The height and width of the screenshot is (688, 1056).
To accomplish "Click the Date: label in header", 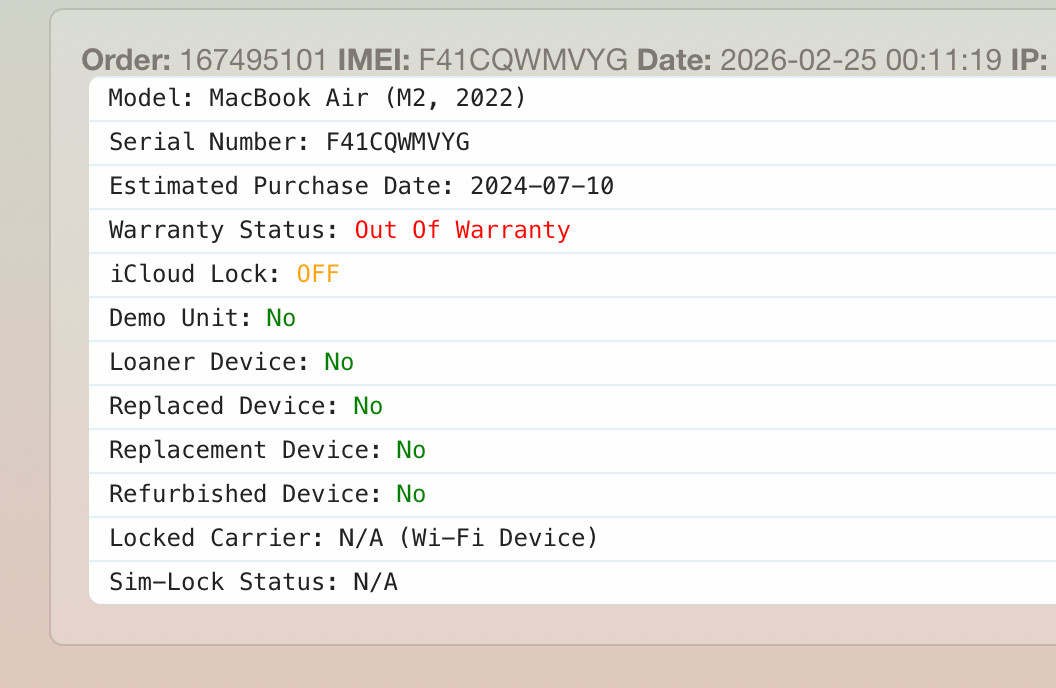I will point(674,60).
